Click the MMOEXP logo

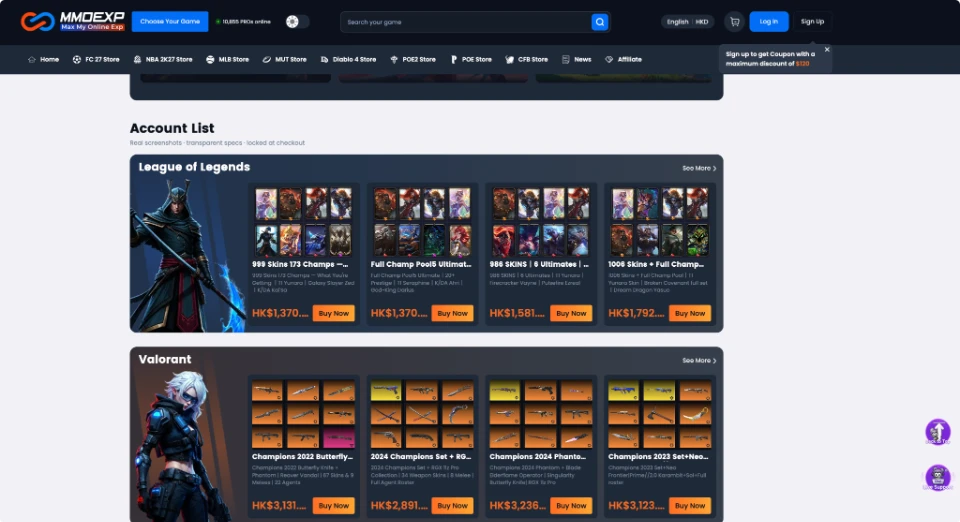coord(72,21)
